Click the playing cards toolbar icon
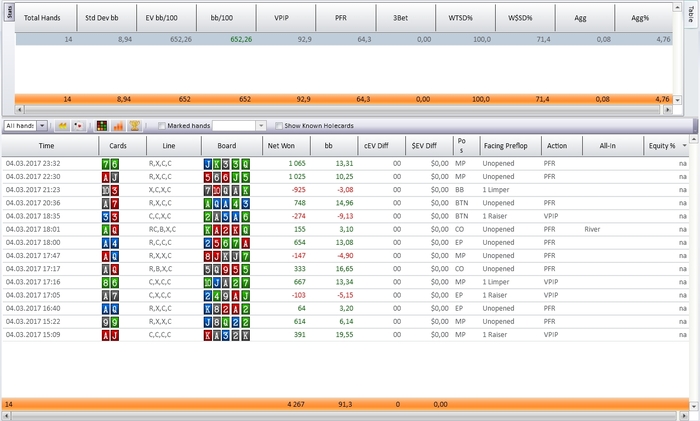The height and width of the screenshot is (421, 700). 78,126
